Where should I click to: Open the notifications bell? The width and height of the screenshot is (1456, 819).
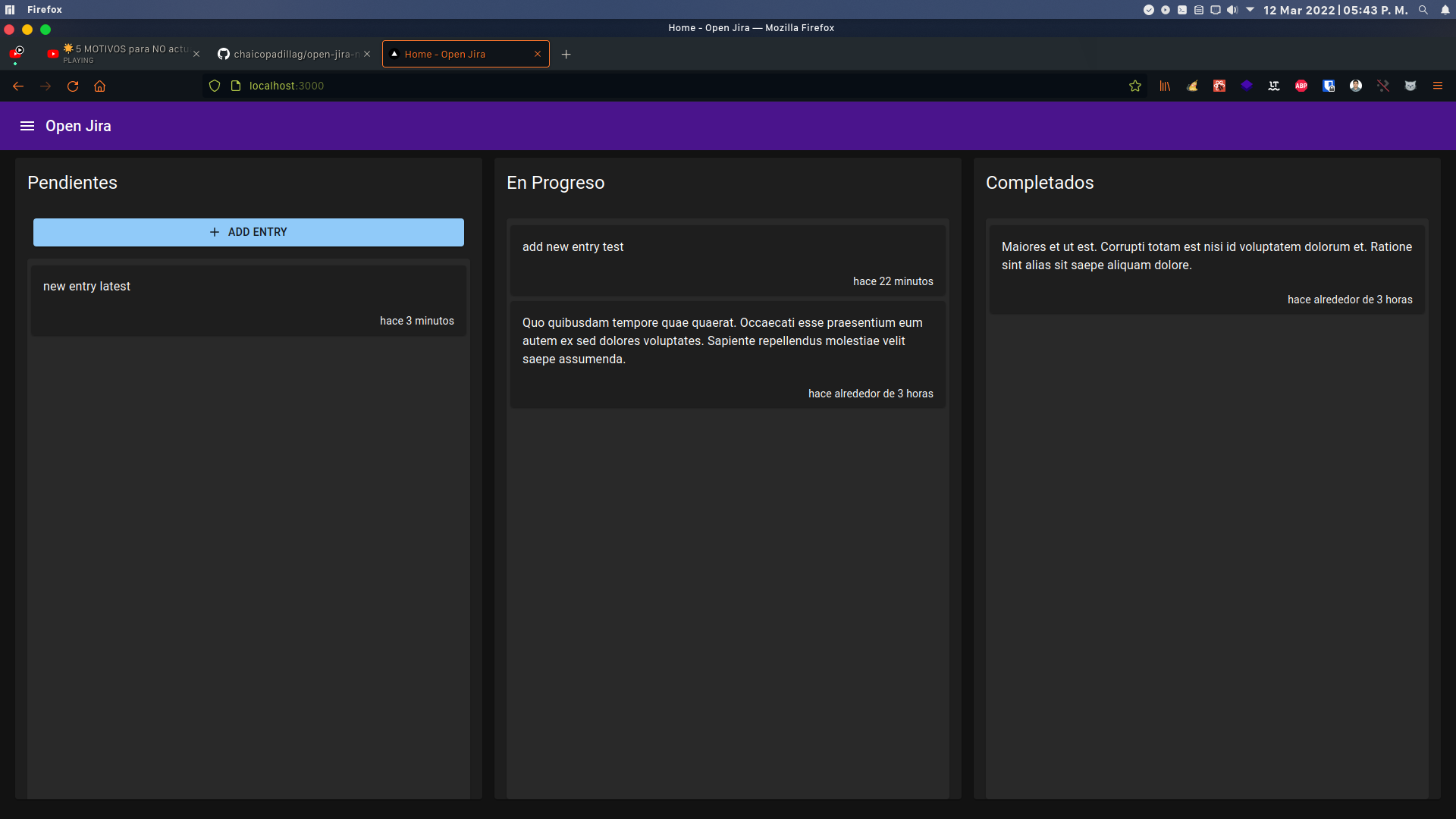[x=1445, y=10]
